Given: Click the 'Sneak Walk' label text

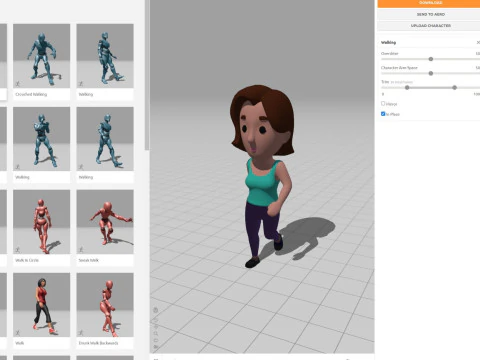Looking at the screenshot, I should [x=89, y=260].
